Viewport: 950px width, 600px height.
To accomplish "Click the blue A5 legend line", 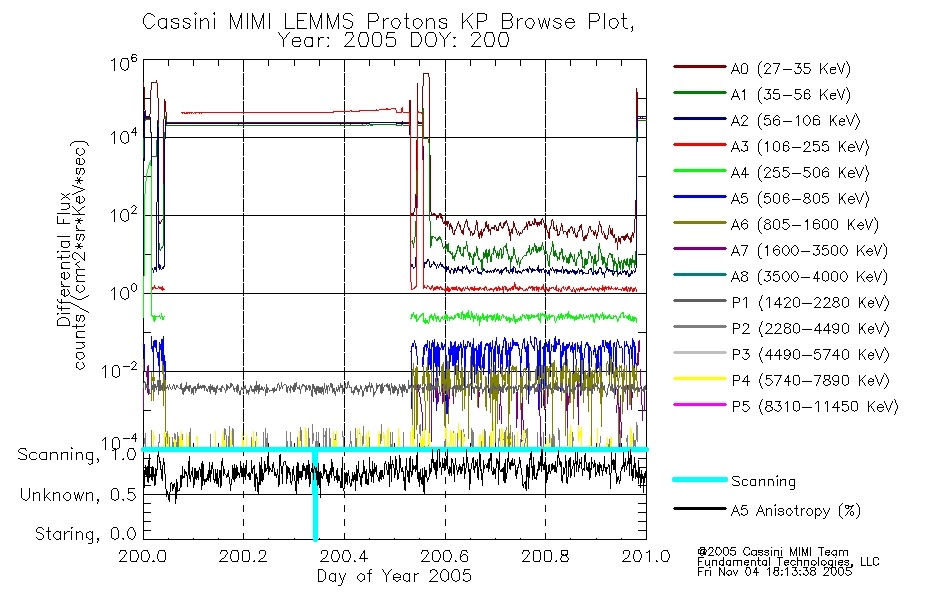I will (699, 197).
